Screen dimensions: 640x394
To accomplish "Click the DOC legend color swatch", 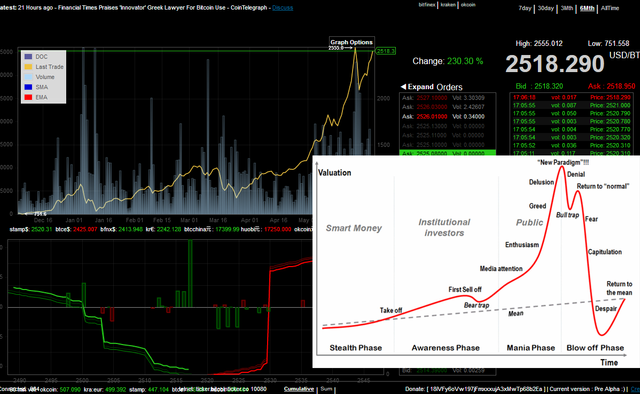I will (28, 57).
